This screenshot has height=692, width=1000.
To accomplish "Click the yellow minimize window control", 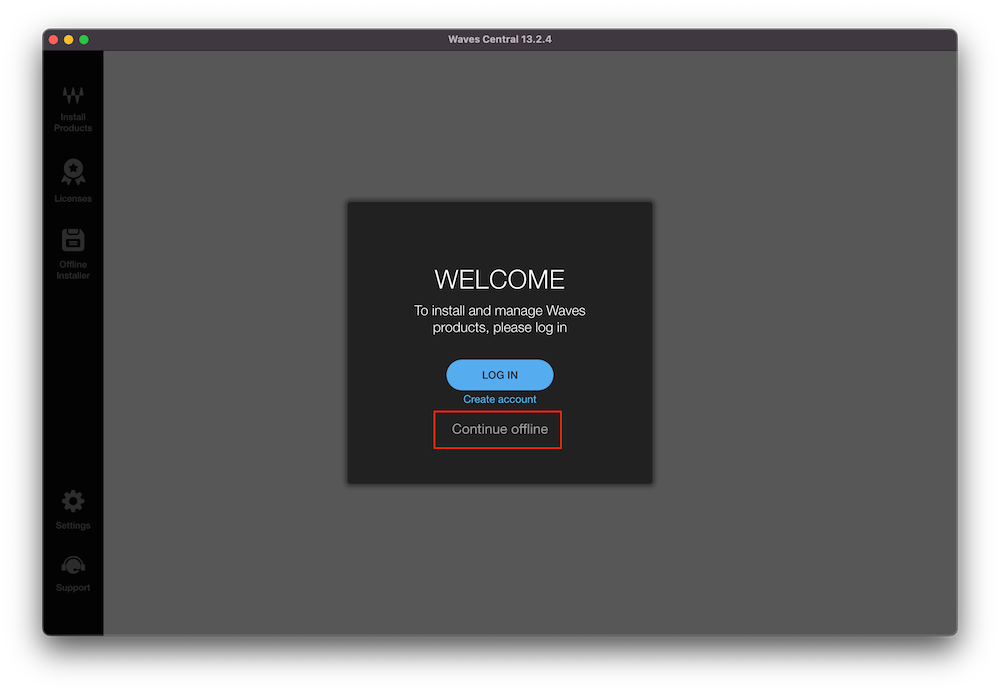I will tap(68, 39).
